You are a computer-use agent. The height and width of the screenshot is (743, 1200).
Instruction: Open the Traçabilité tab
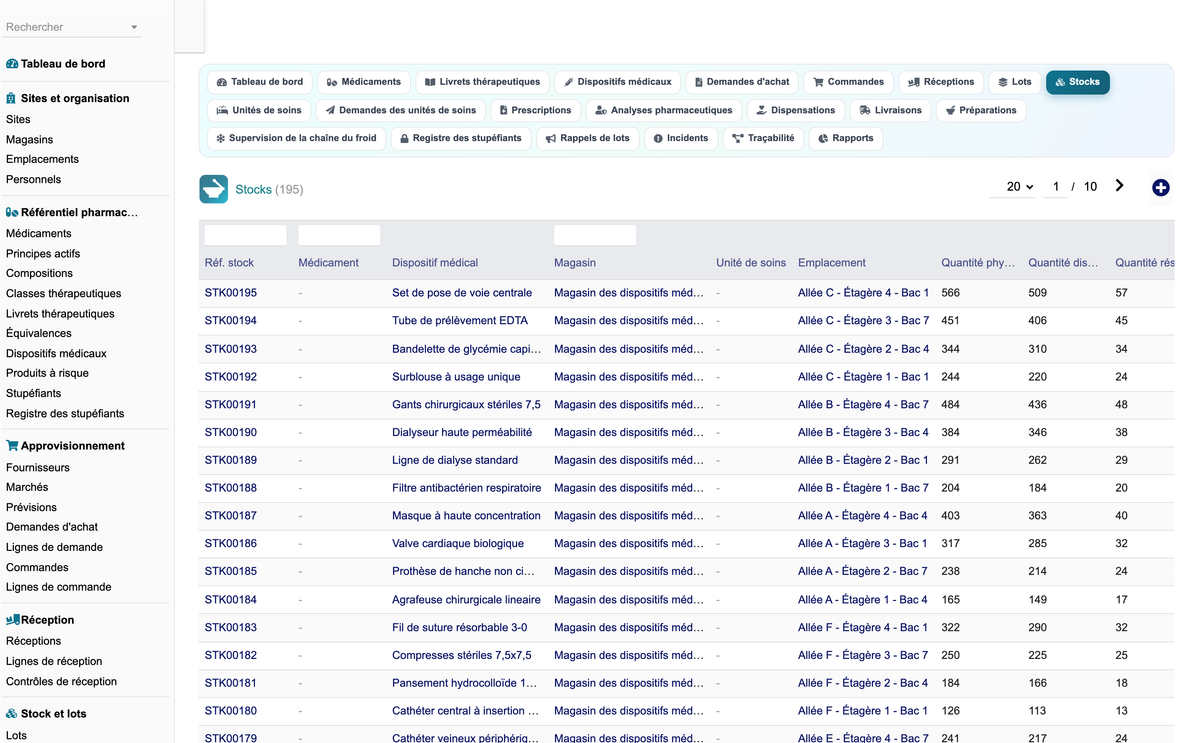click(x=763, y=138)
